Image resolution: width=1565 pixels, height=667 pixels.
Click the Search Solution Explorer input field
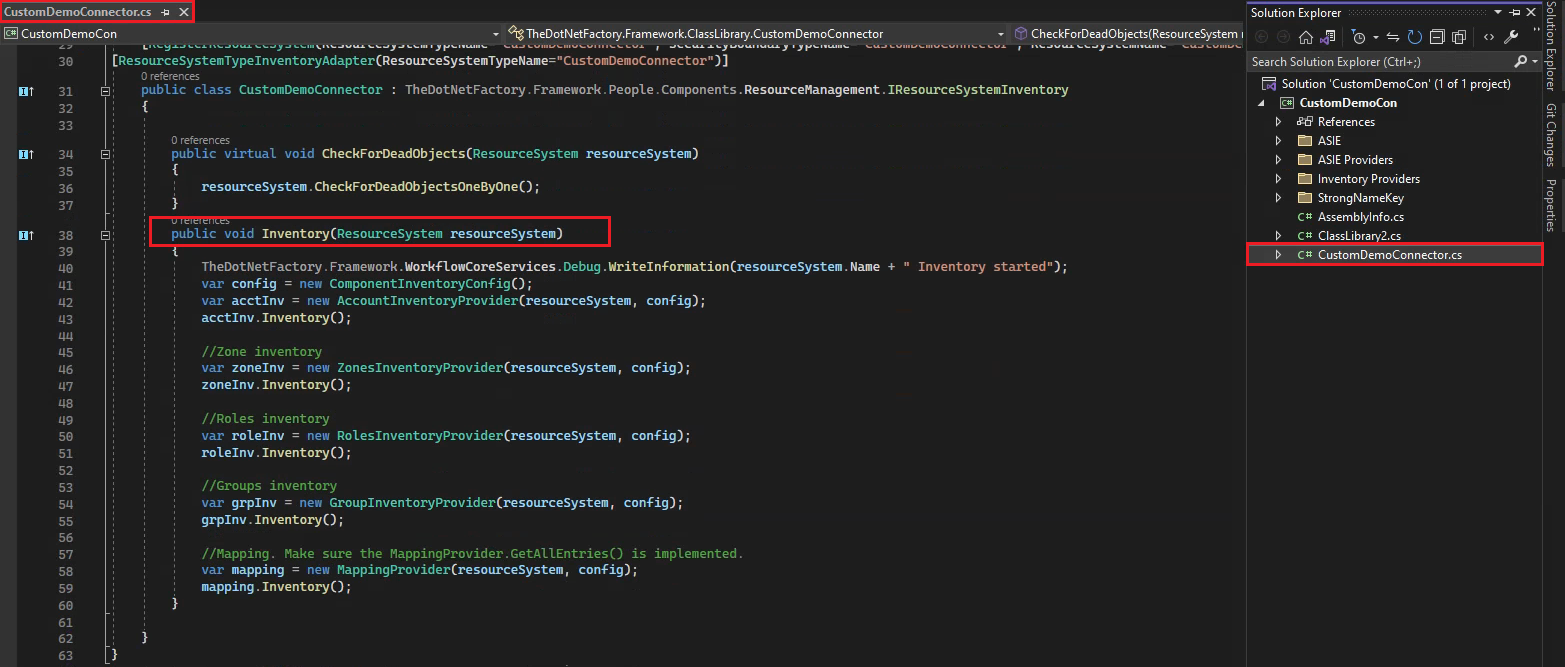pos(1381,62)
